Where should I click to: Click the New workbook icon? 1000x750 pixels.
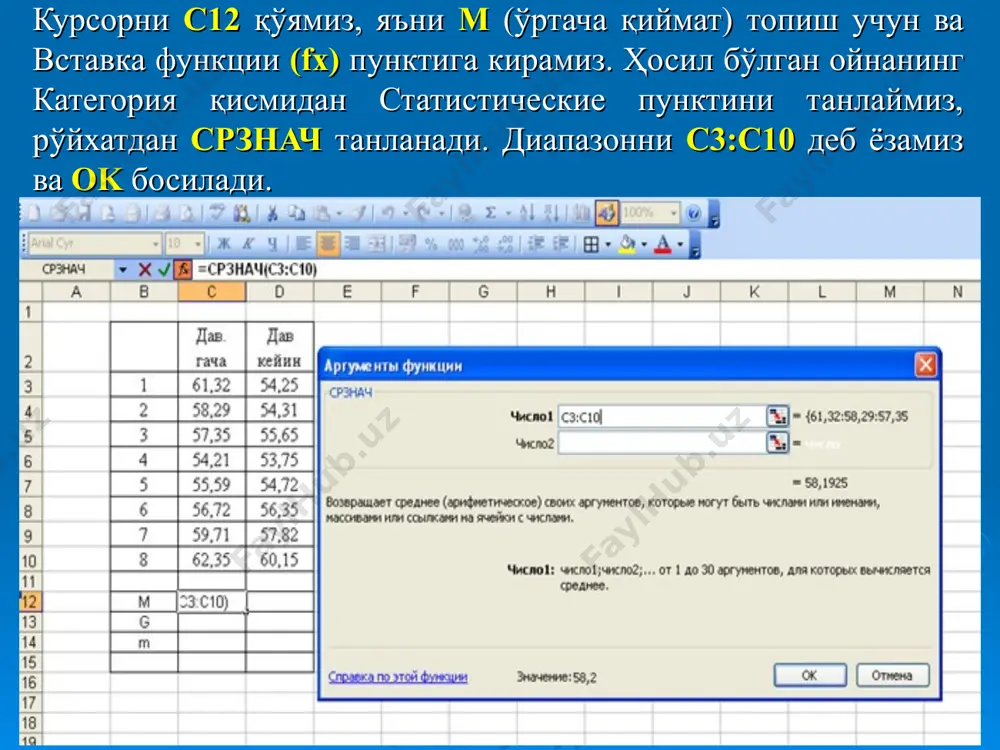pos(34,214)
